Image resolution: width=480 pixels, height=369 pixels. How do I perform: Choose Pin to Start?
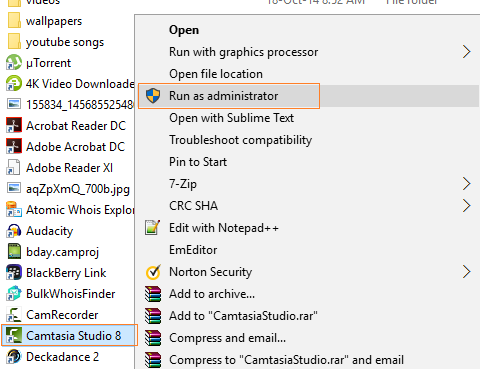click(198, 162)
